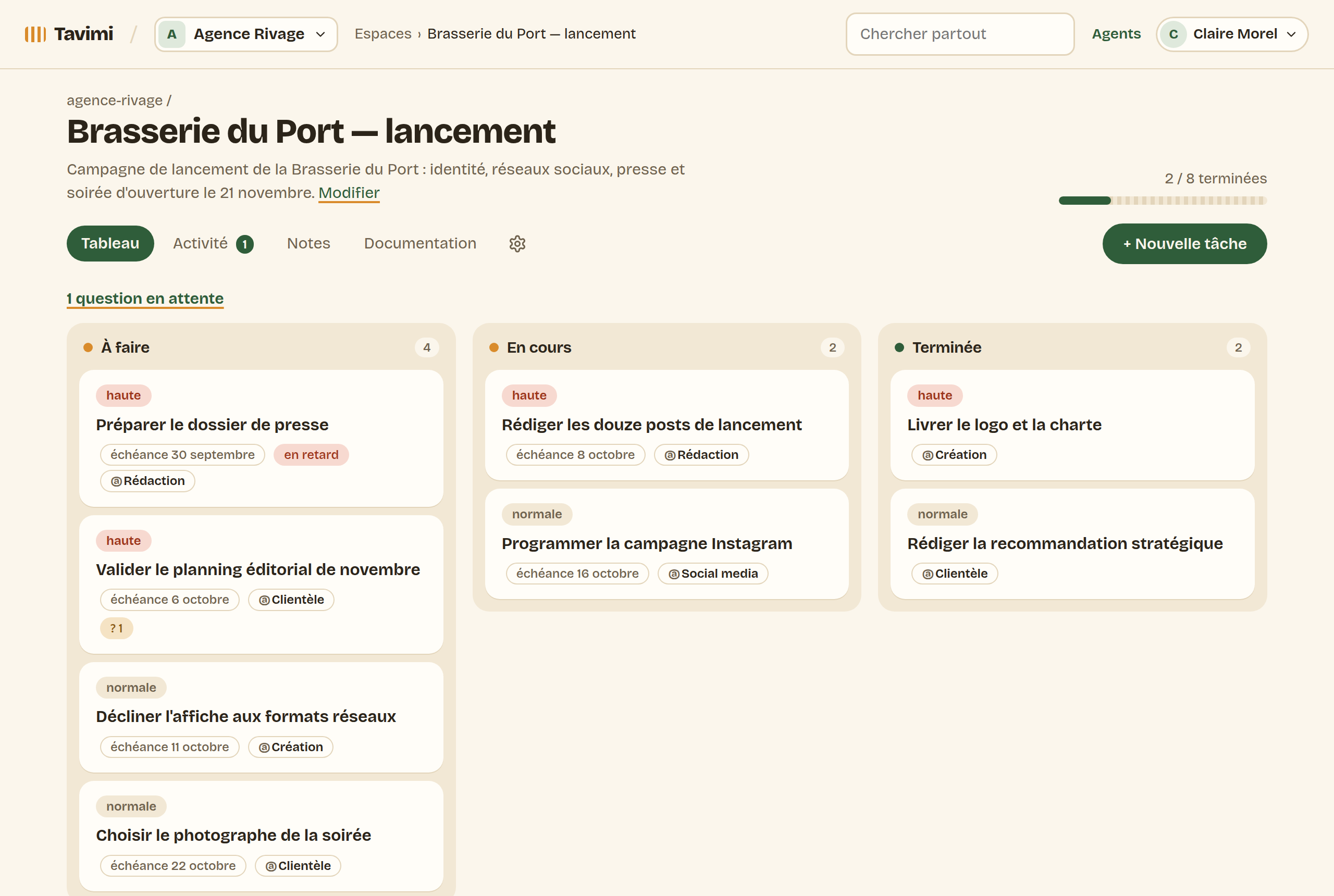The image size is (1334, 896).
Task: Switch to the Tableau tab
Action: pos(110,243)
